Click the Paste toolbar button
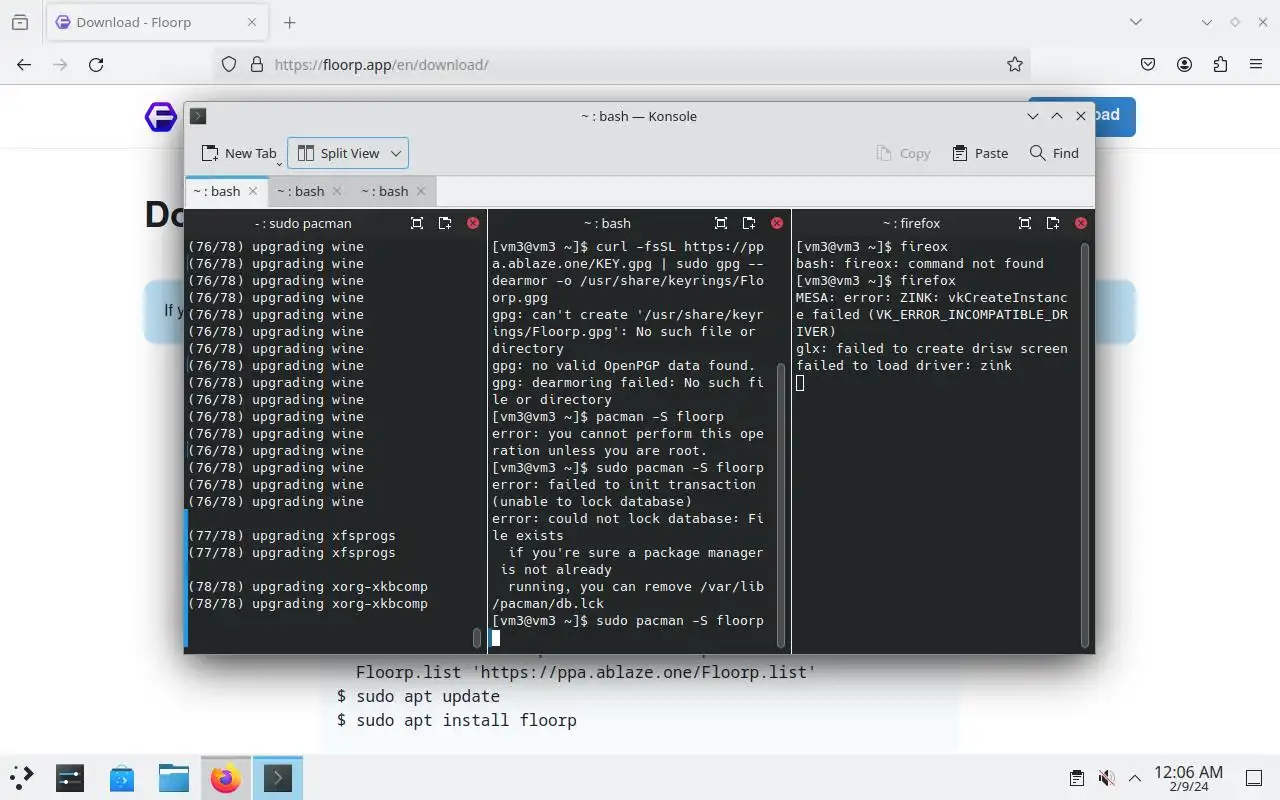1280x800 pixels. pyautogui.click(x=980, y=153)
